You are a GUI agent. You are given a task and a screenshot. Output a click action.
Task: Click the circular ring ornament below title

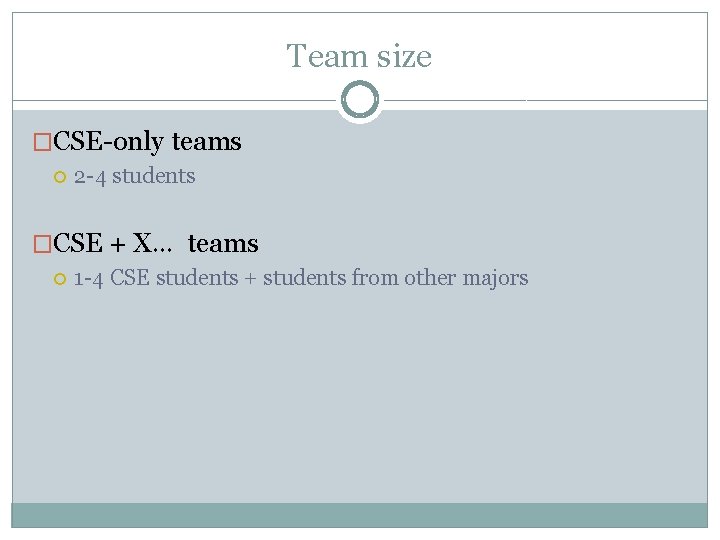(x=360, y=99)
